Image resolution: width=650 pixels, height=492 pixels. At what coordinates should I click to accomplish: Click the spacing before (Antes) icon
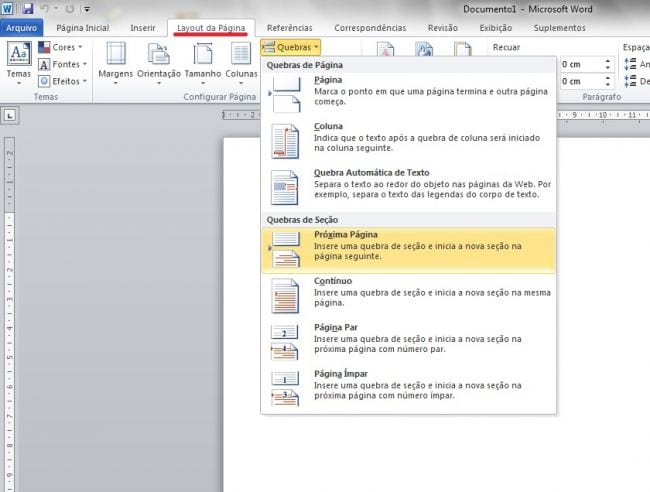(x=630, y=64)
